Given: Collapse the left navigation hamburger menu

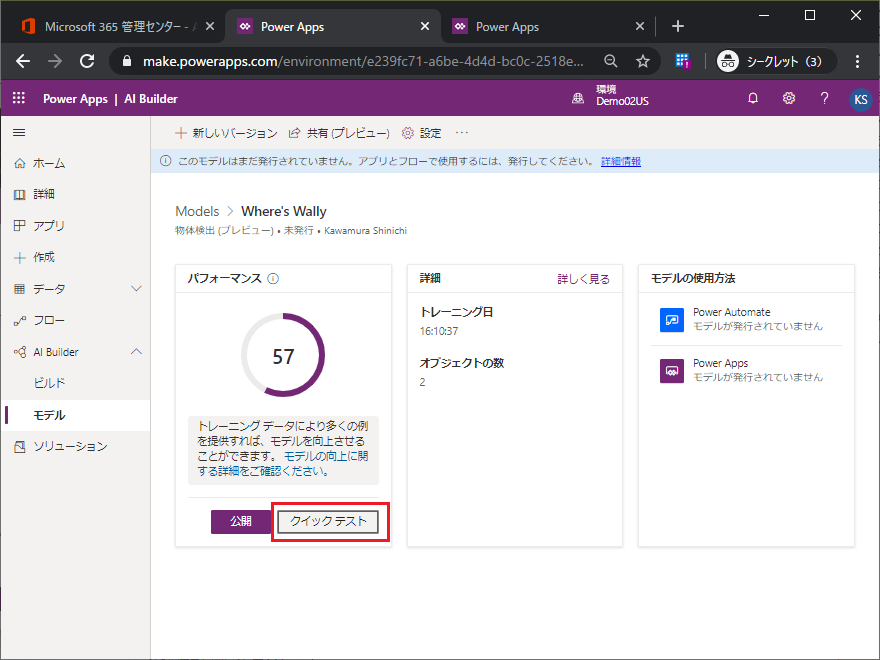Looking at the screenshot, I should tap(19, 132).
